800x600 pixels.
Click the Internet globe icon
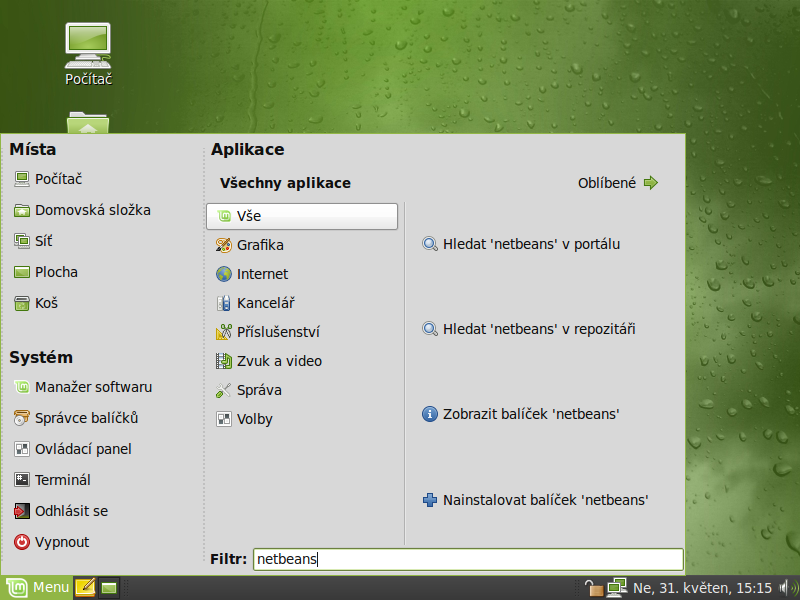(223, 274)
